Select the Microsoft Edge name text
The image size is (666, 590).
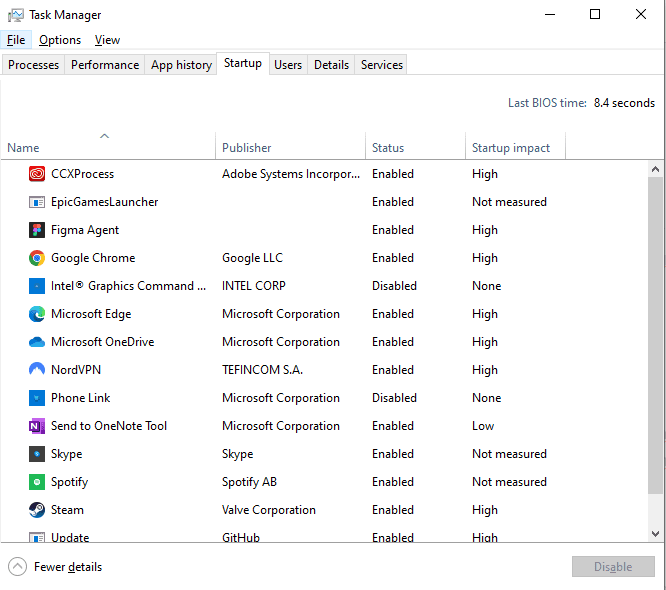tap(91, 314)
